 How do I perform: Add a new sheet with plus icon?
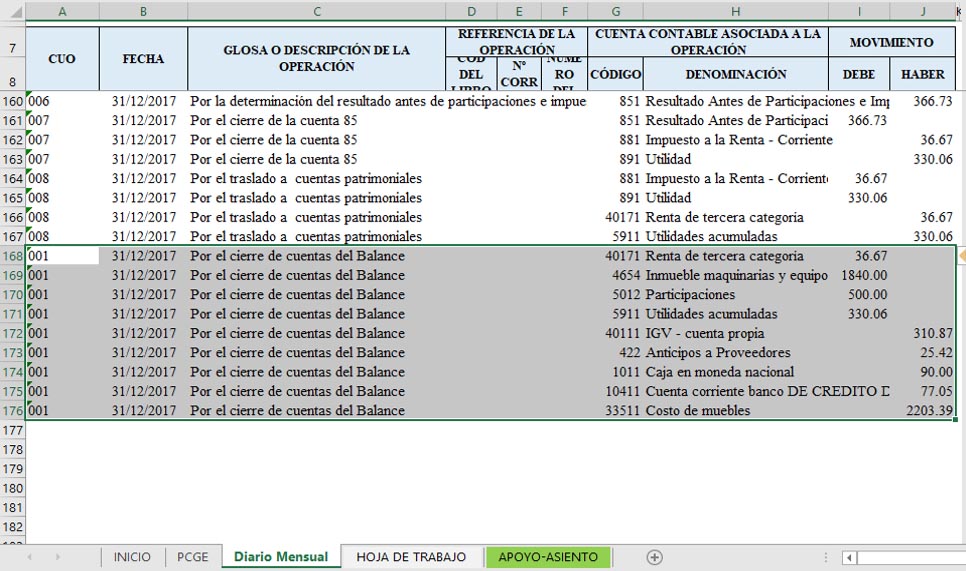point(655,557)
